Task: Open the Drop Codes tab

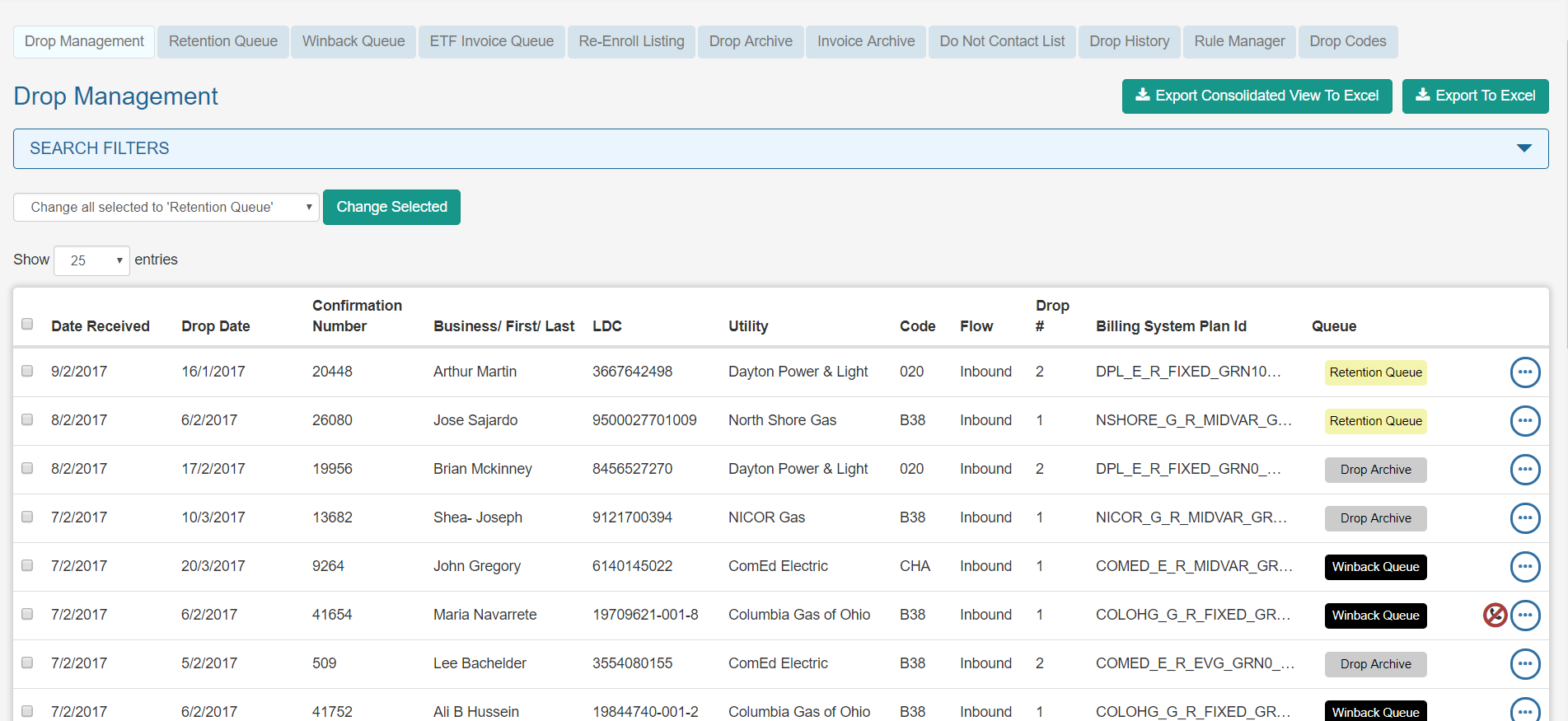Action: (1348, 41)
